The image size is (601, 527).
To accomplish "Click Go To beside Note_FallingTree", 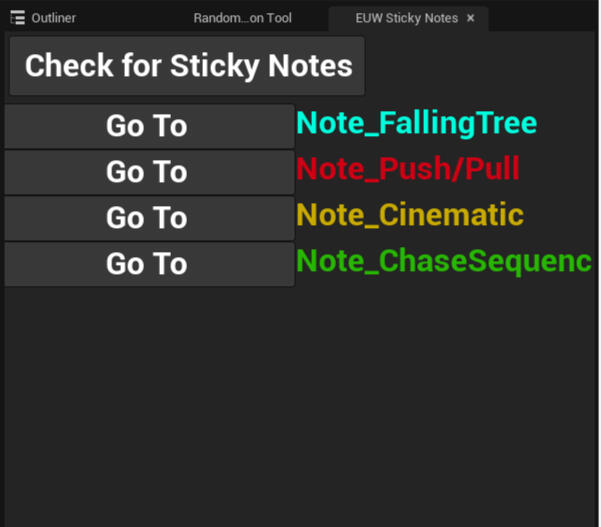I will click(x=147, y=126).
